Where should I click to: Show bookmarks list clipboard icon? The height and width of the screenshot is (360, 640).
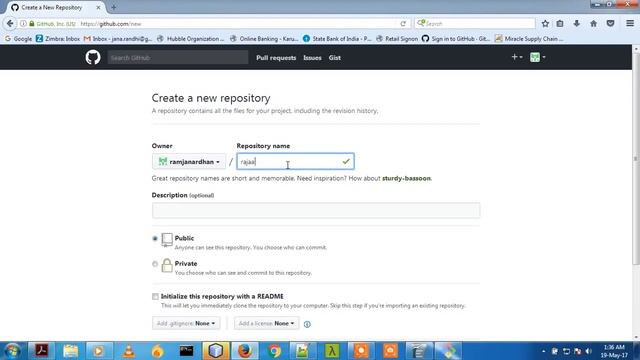(560, 24)
